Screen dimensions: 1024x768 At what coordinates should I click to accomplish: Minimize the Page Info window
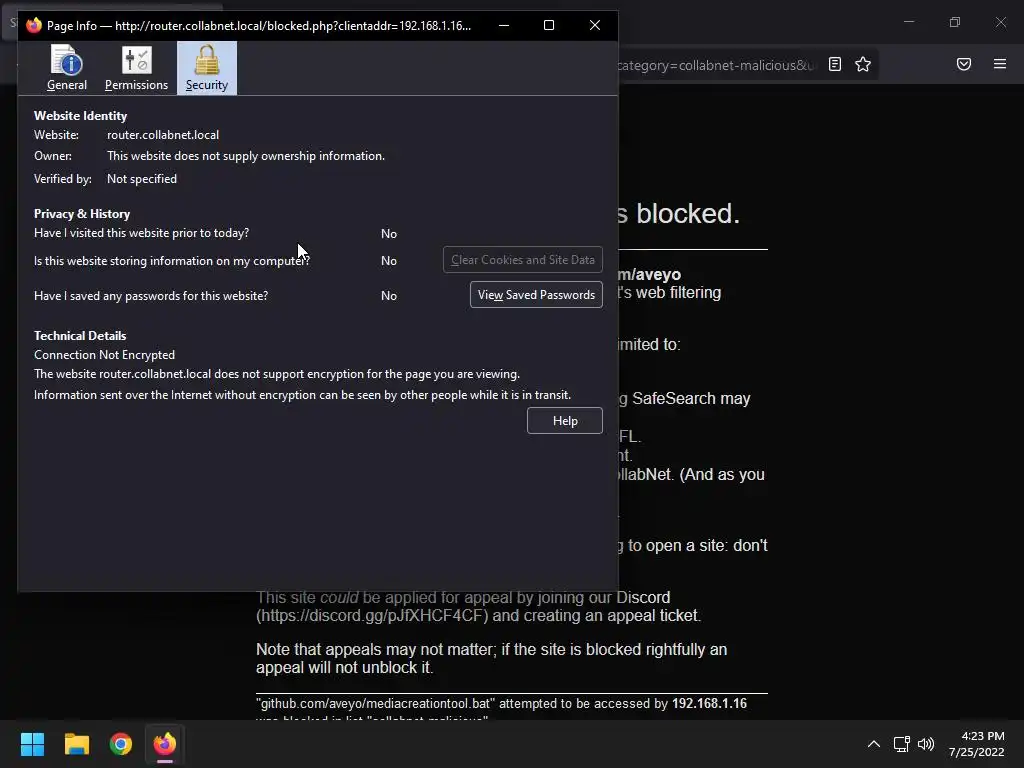point(504,25)
